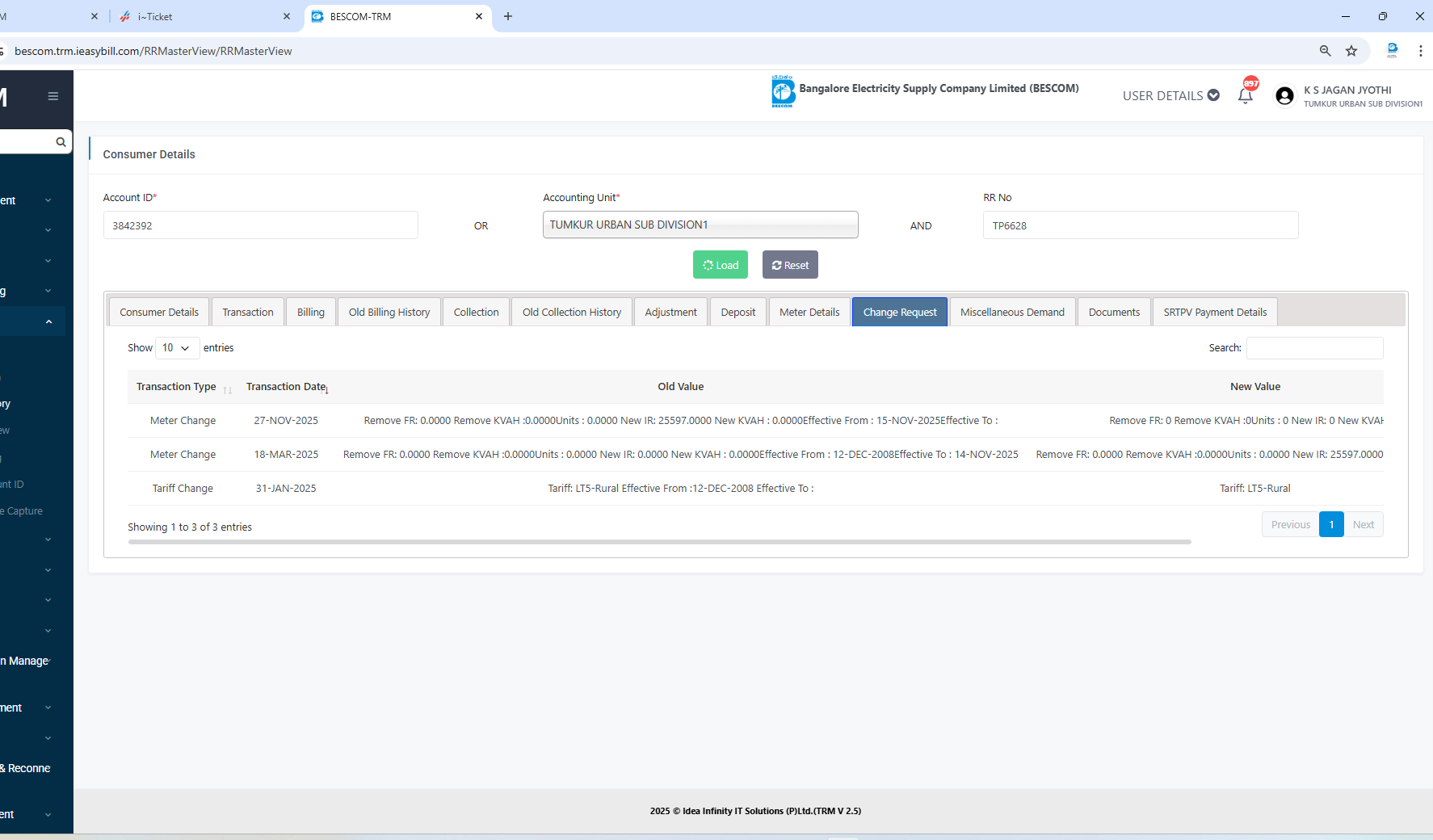
Task: Open the Accounting Unit combo box
Action: [700, 225]
